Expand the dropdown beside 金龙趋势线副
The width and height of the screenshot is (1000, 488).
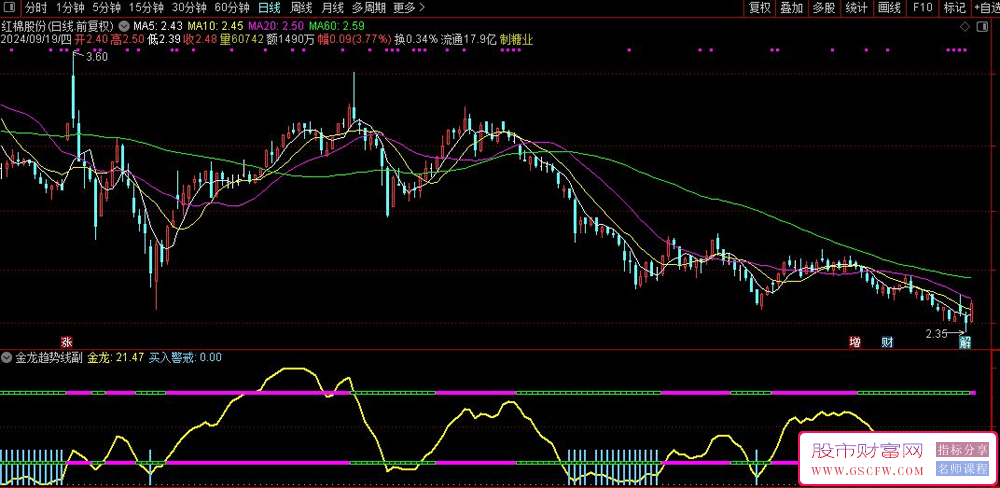click(7, 357)
